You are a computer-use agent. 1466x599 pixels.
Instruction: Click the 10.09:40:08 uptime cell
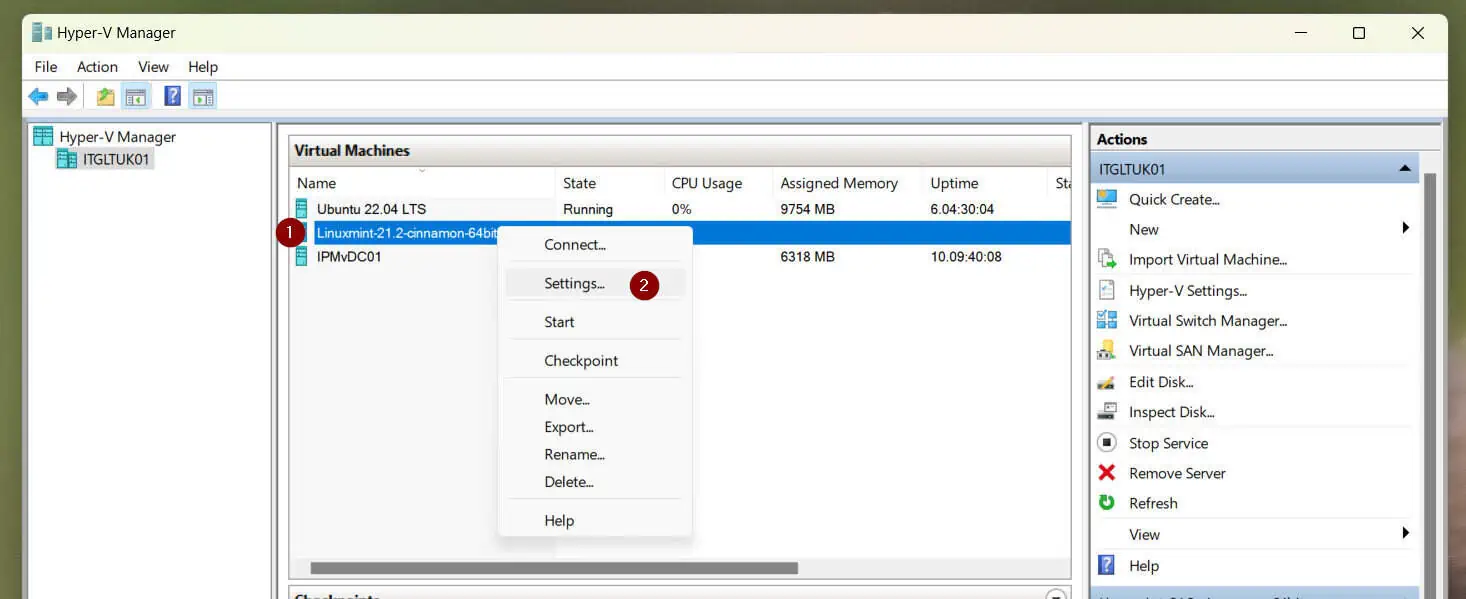coord(966,257)
